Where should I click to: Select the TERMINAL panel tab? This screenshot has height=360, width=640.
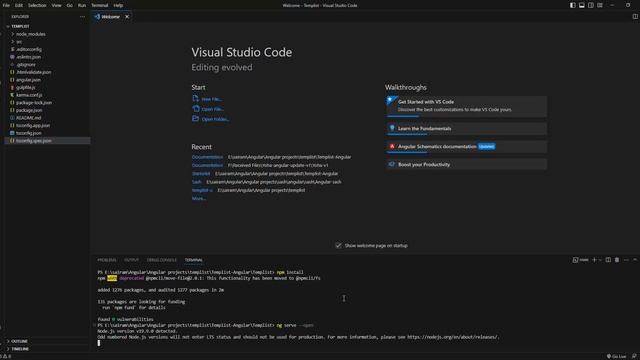click(193, 260)
